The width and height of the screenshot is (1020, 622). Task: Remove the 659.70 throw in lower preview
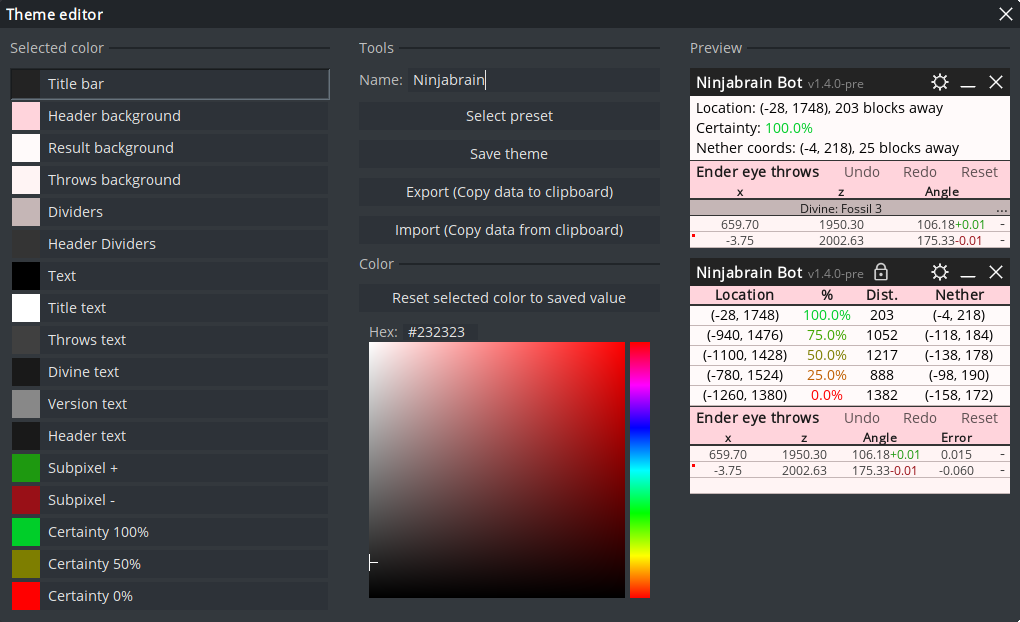[x=1002, y=454]
